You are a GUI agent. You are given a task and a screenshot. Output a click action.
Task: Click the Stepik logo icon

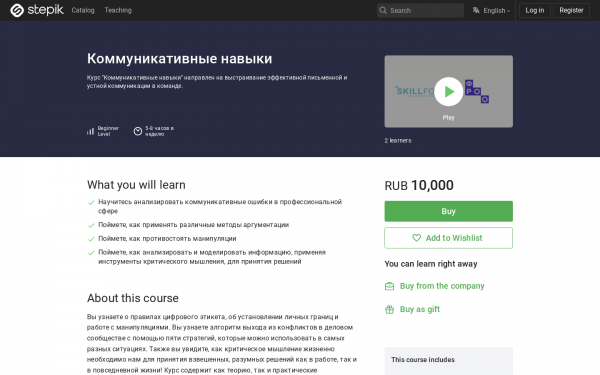(x=17, y=10)
